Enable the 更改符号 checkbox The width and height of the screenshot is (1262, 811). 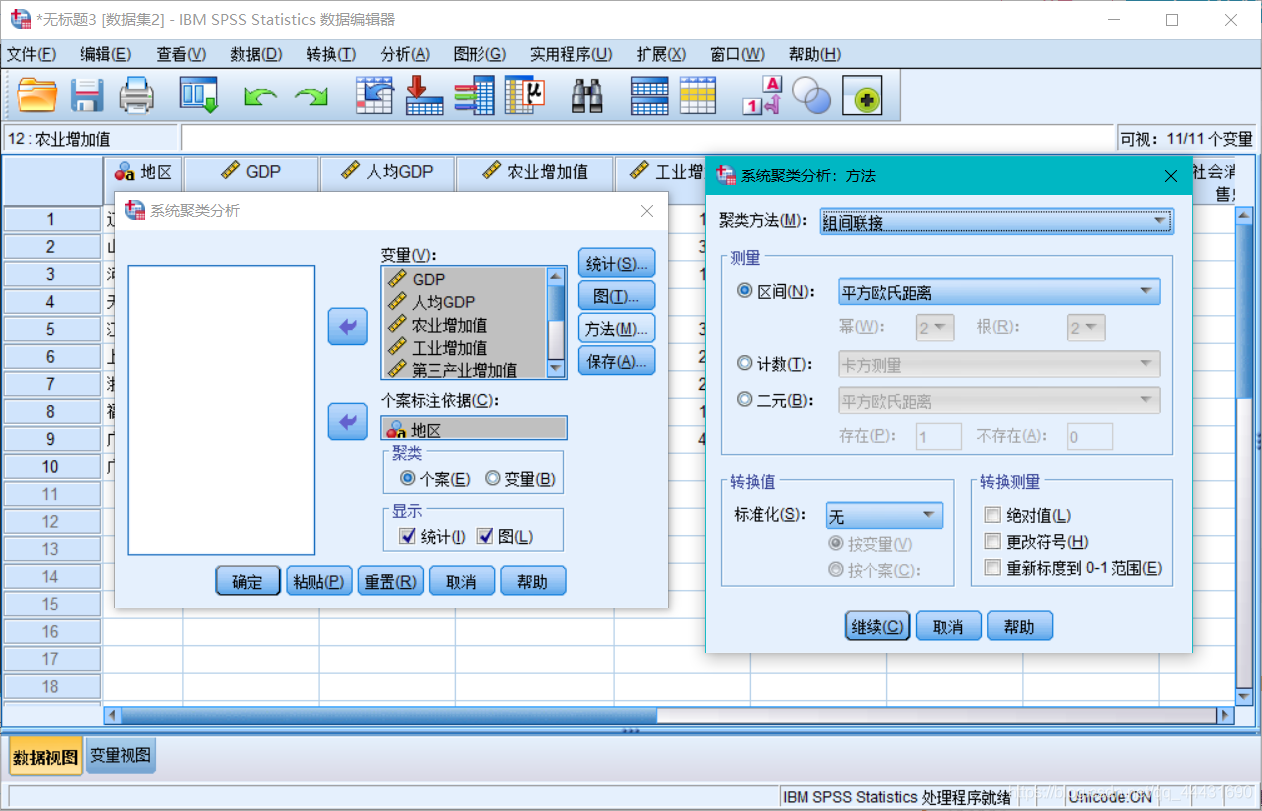coord(993,541)
